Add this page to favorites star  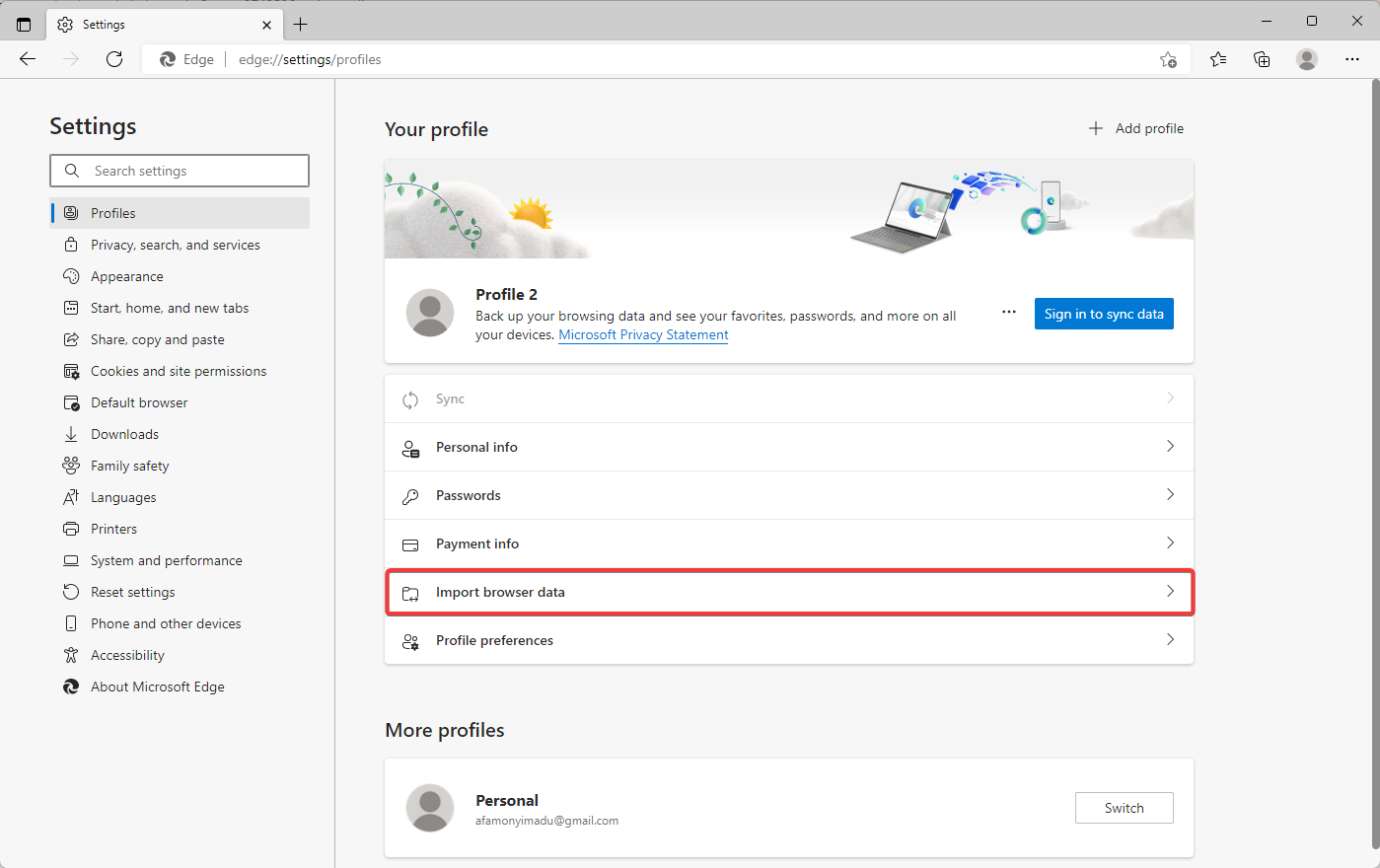1168,59
